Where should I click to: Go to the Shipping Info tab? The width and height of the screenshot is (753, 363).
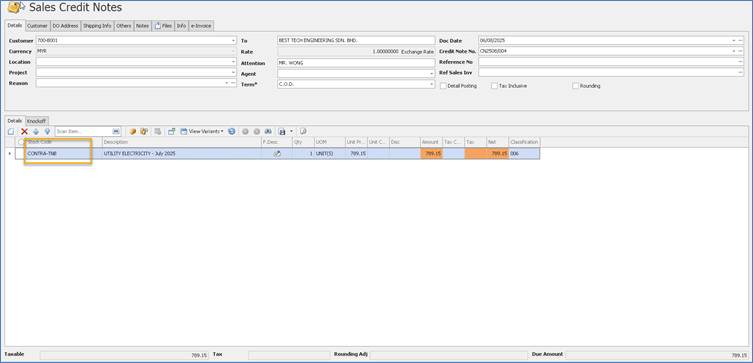coord(97,25)
